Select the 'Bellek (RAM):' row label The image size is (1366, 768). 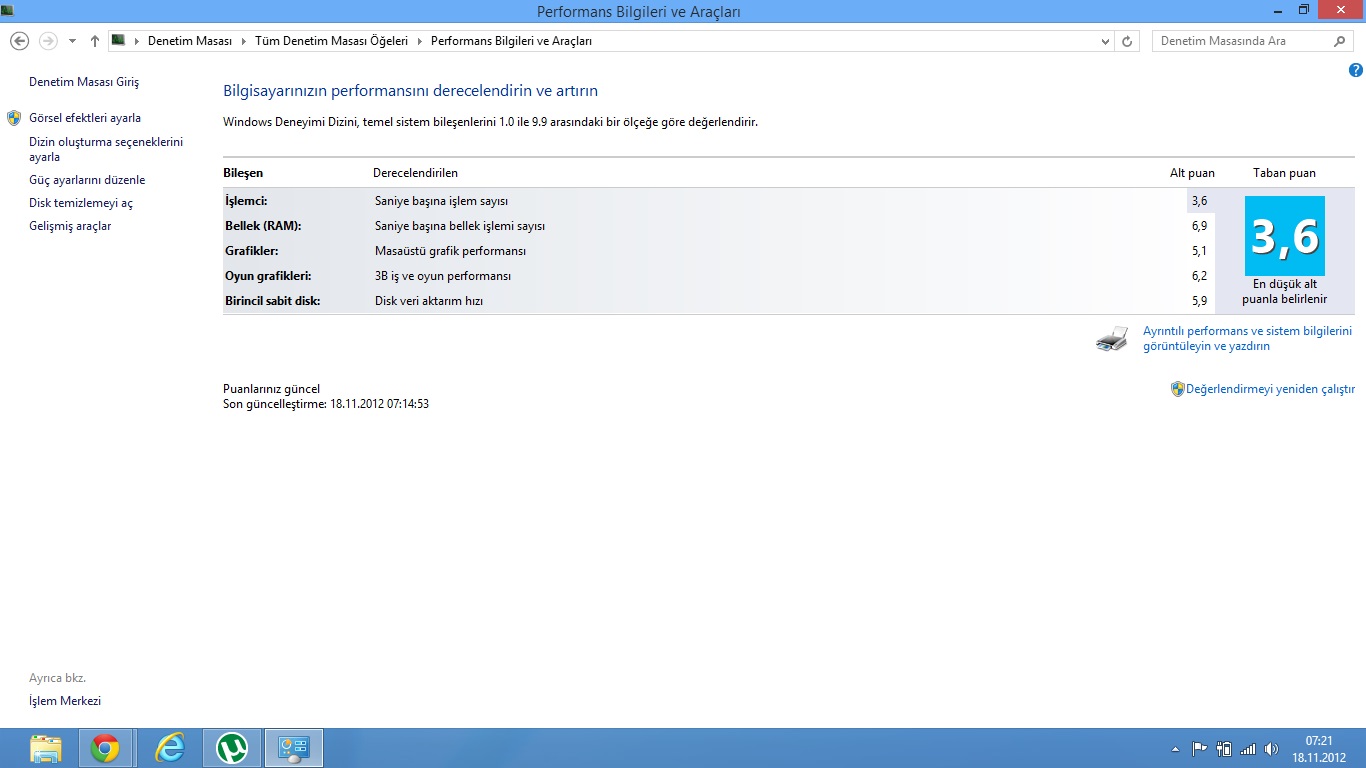point(263,226)
